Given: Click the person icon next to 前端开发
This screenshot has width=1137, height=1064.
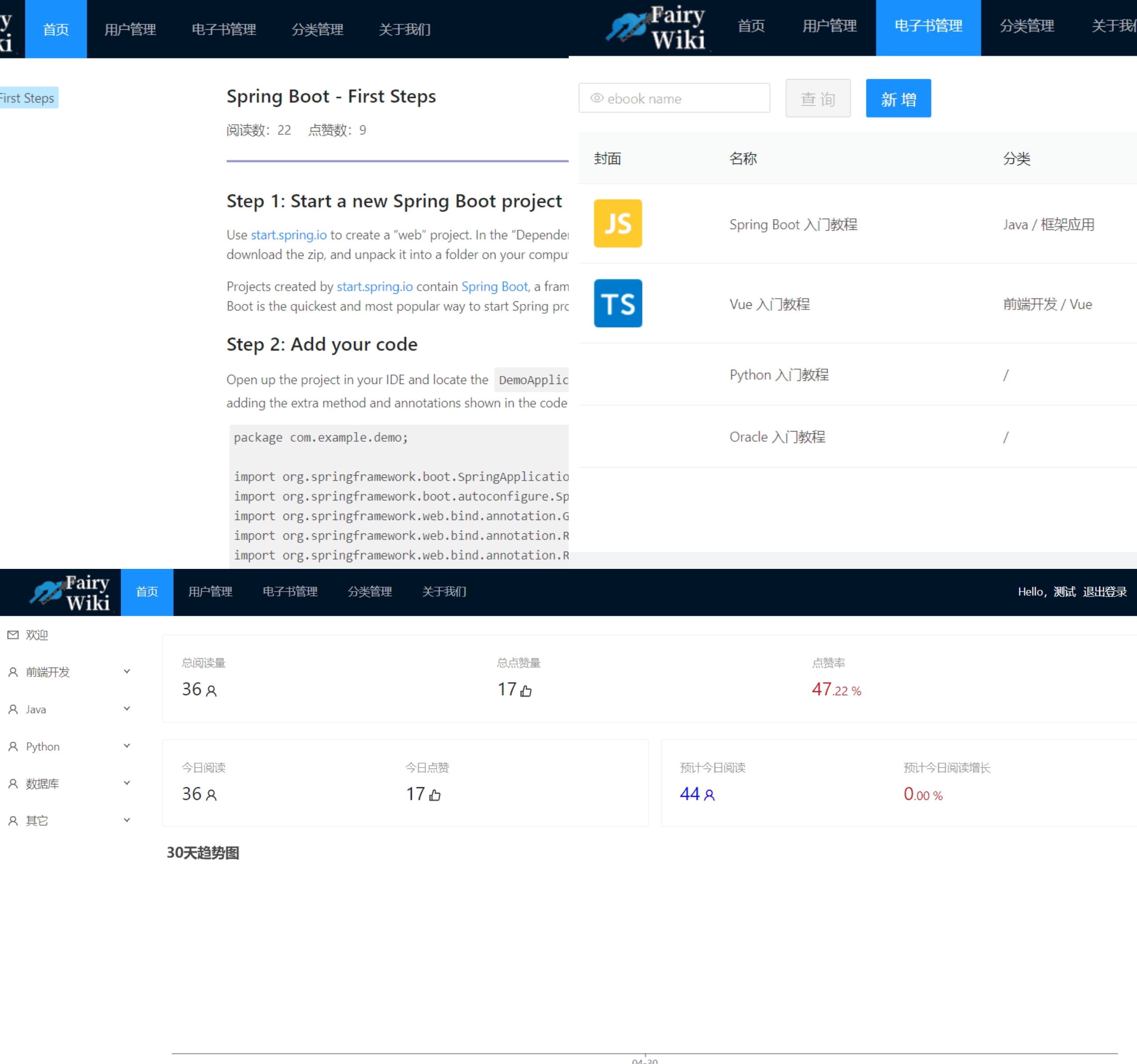Looking at the screenshot, I should pyautogui.click(x=12, y=672).
